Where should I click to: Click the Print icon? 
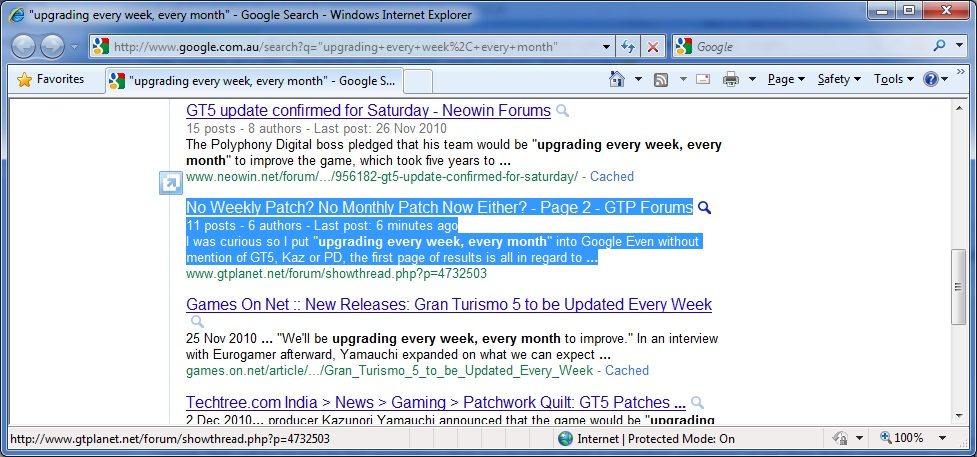(731, 79)
